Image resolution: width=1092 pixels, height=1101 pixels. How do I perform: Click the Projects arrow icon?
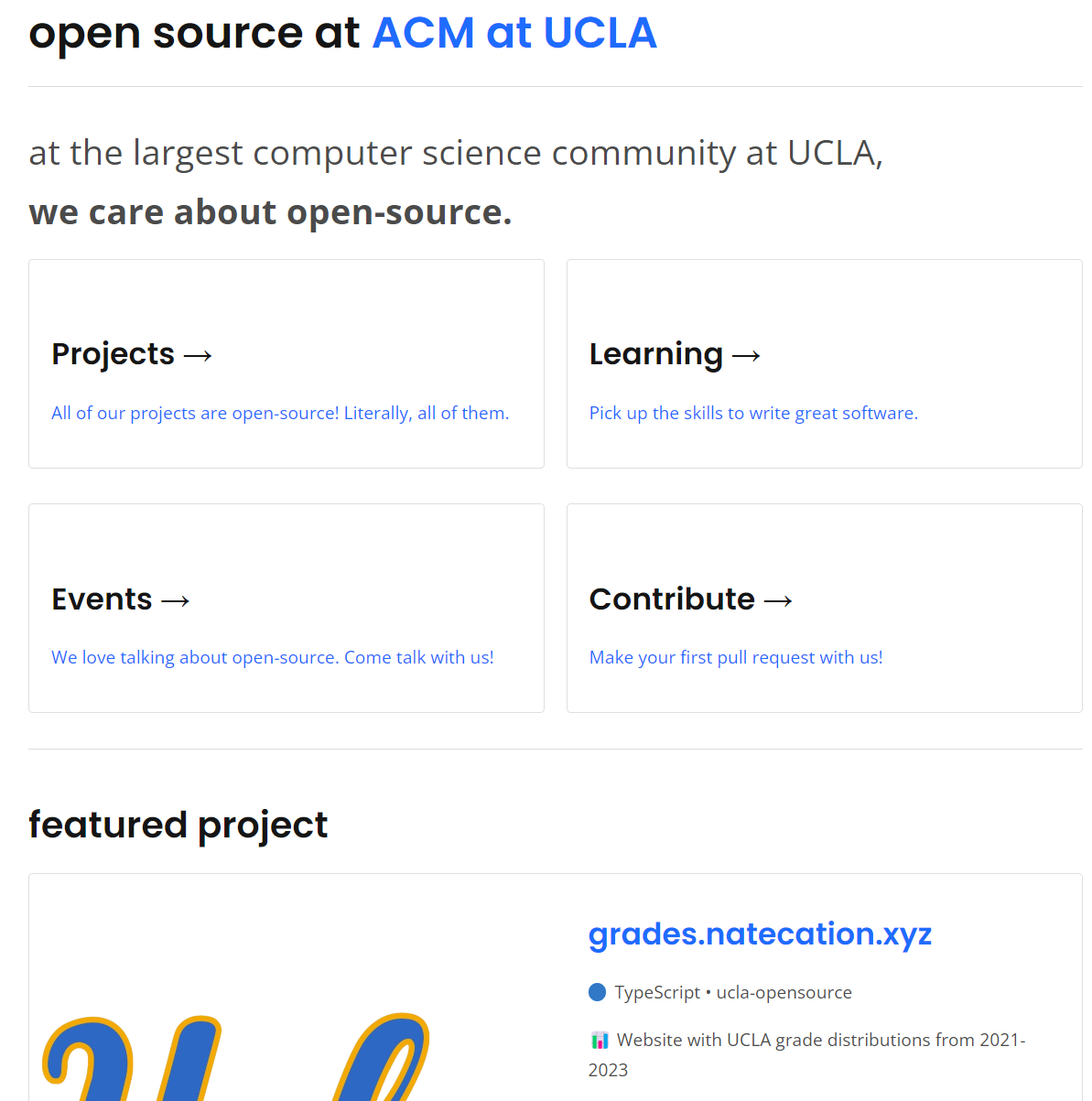(198, 354)
